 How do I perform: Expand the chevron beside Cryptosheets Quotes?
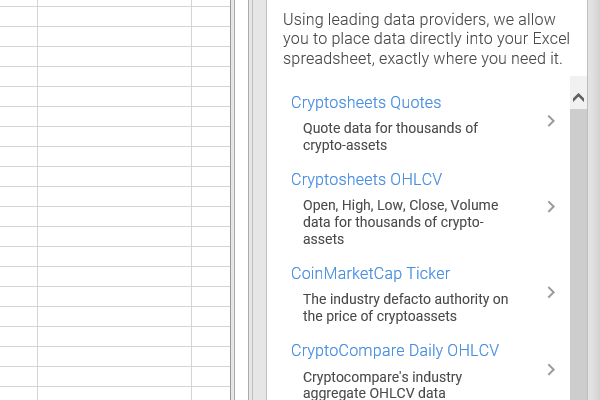(x=551, y=121)
